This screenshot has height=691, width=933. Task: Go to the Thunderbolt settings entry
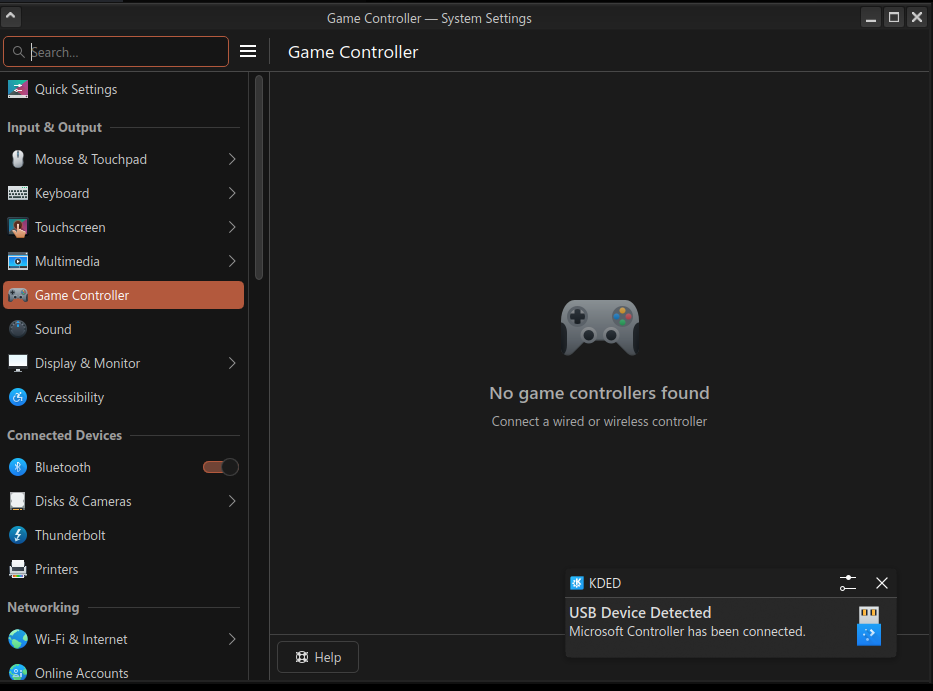coord(124,535)
